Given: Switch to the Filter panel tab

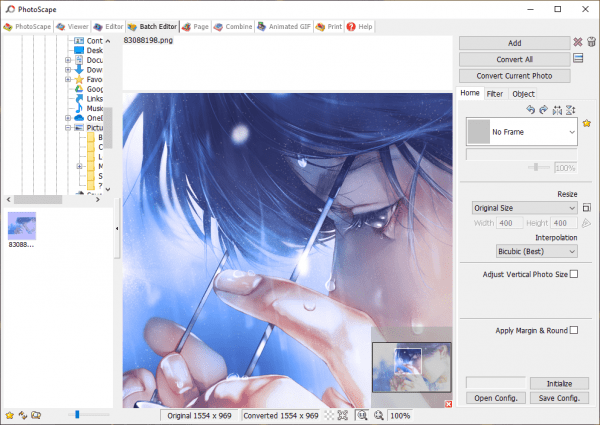Looking at the screenshot, I should [495, 94].
